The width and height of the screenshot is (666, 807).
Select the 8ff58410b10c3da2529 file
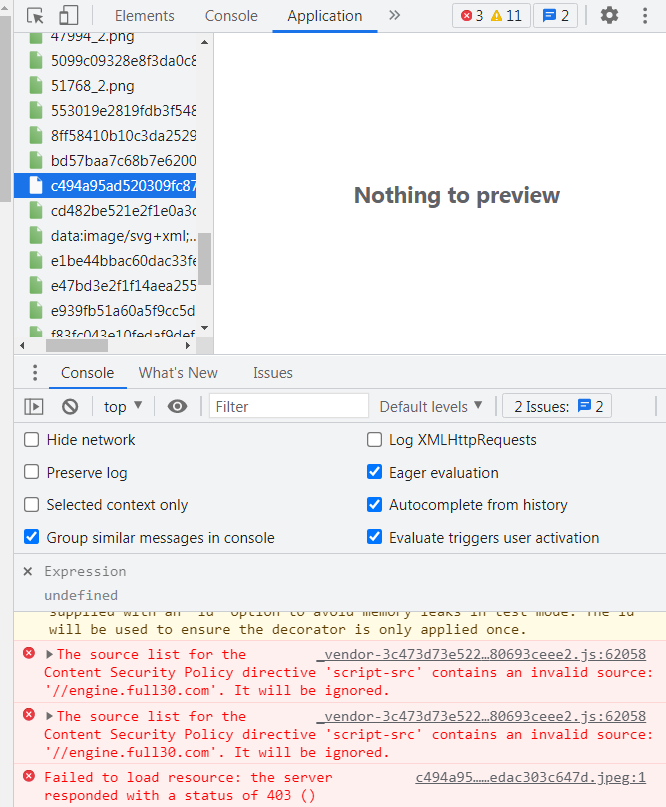(x=124, y=135)
